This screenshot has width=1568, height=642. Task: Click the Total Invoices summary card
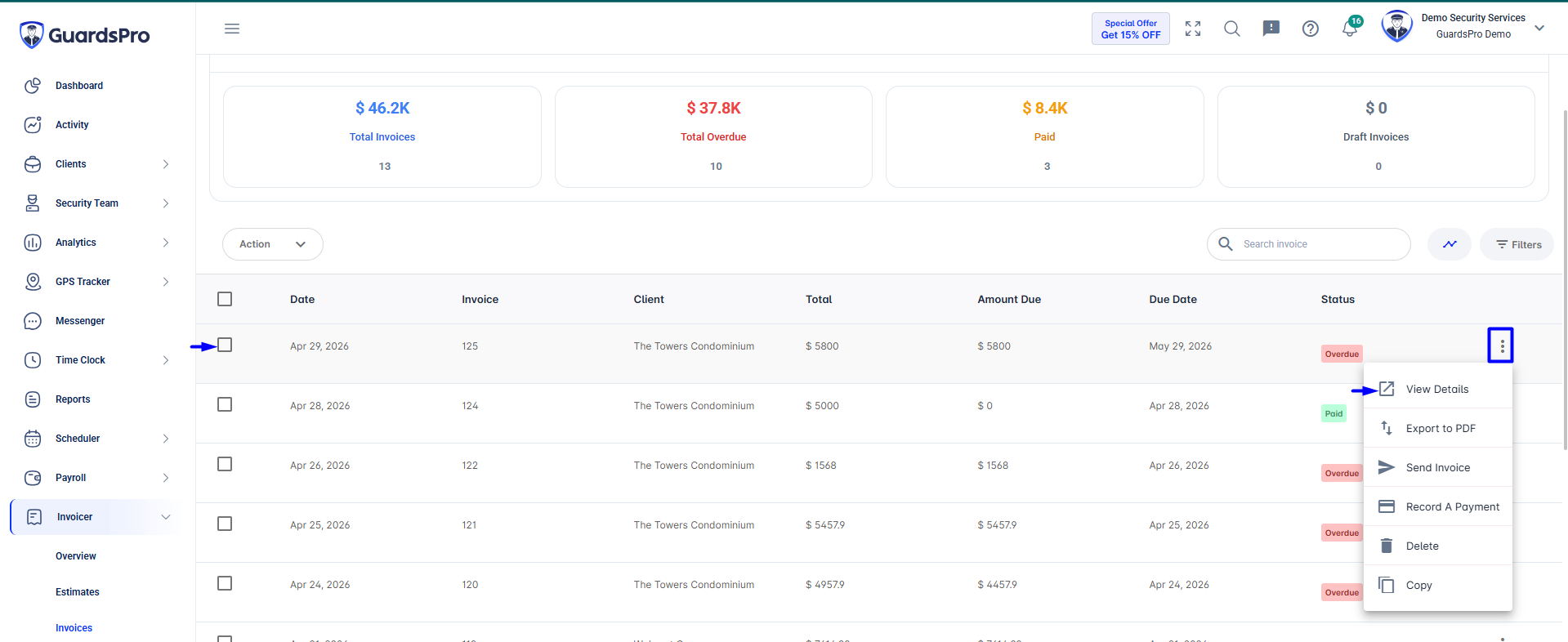382,136
